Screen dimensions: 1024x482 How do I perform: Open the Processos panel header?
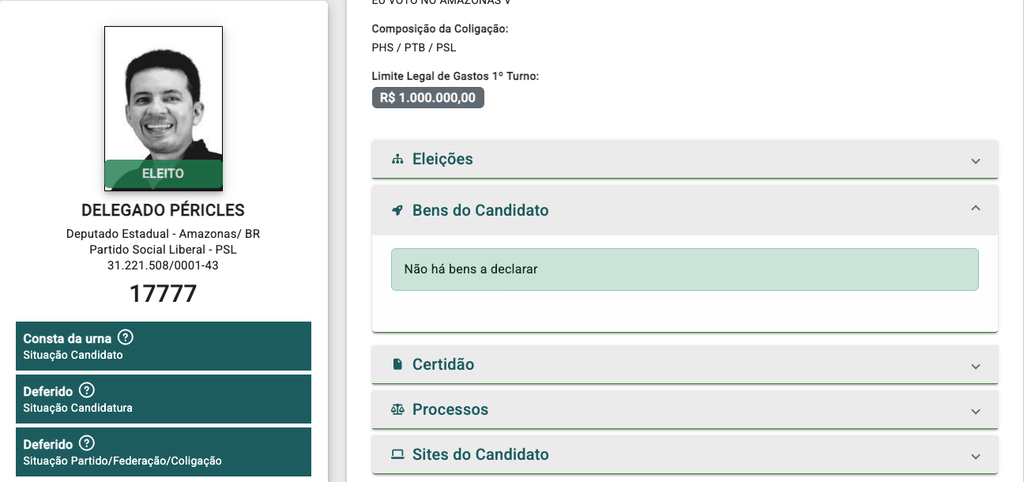click(x=685, y=410)
